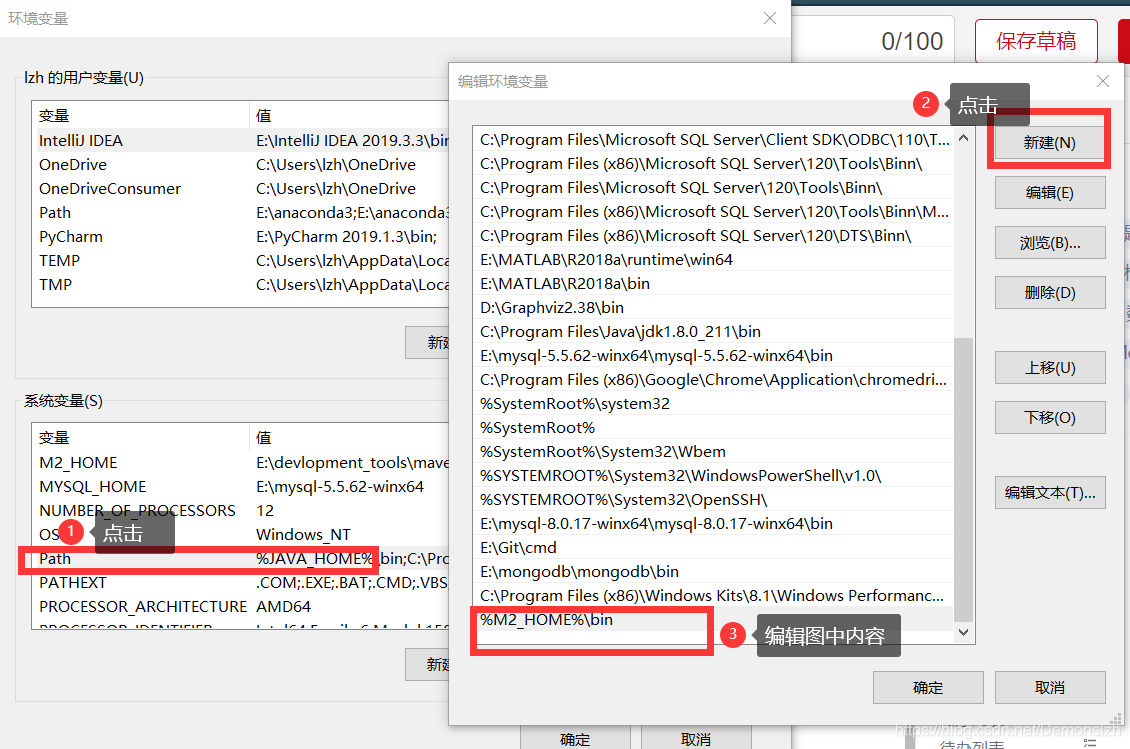The image size is (1130, 749).
Task: Select system variable M2_HOME row
Action: point(241,462)
